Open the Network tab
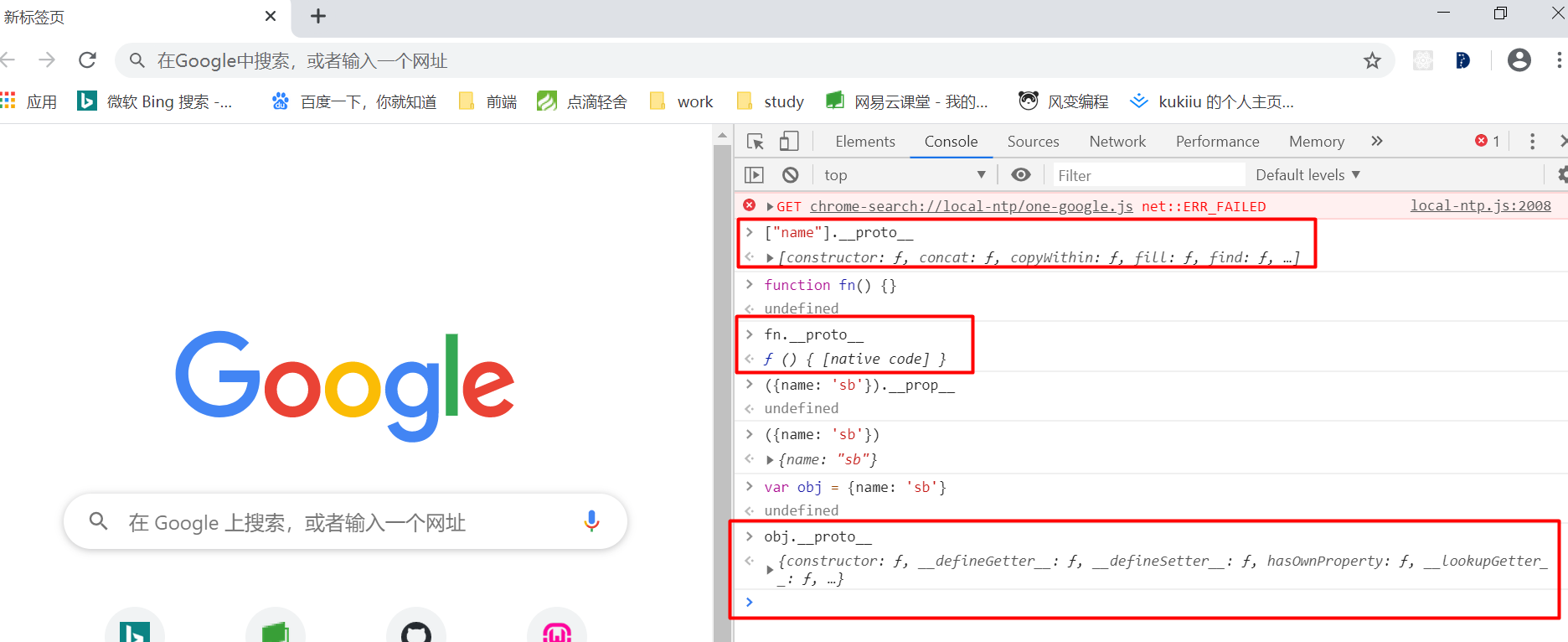This screenshot has width=1568, height=642. coord(1117,142)
